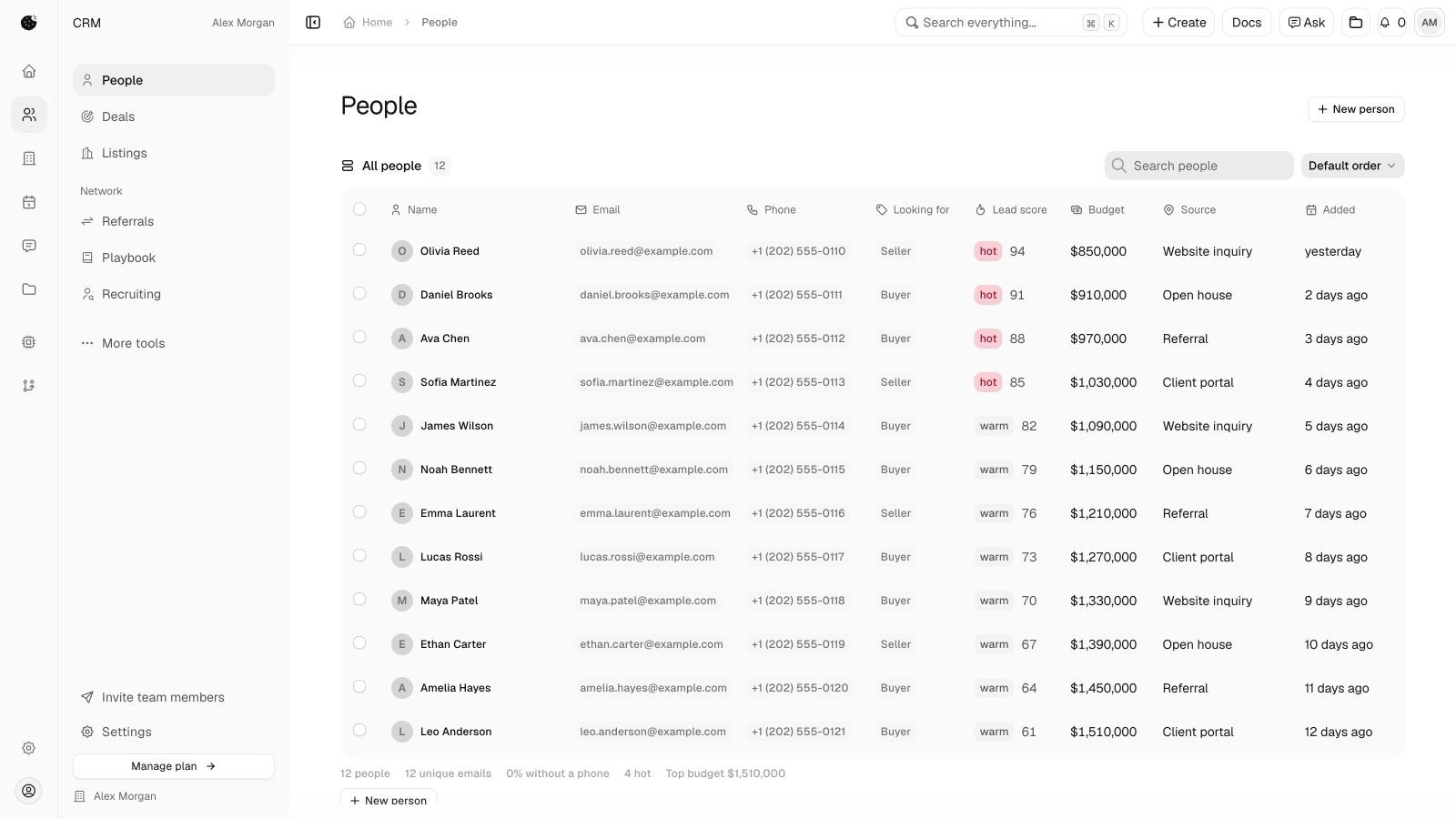Click the Create button
The image size is (1456, 819).
coord(1178,23)
